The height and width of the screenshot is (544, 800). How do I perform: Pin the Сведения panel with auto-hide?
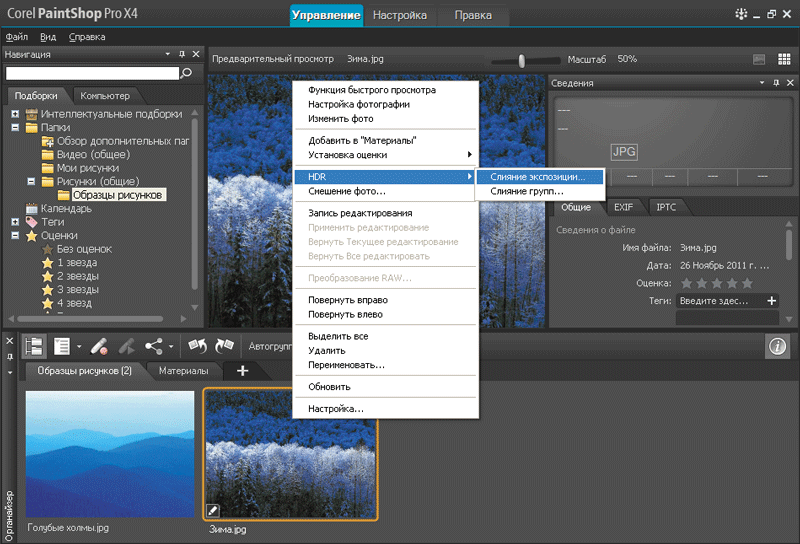[777, 83]
